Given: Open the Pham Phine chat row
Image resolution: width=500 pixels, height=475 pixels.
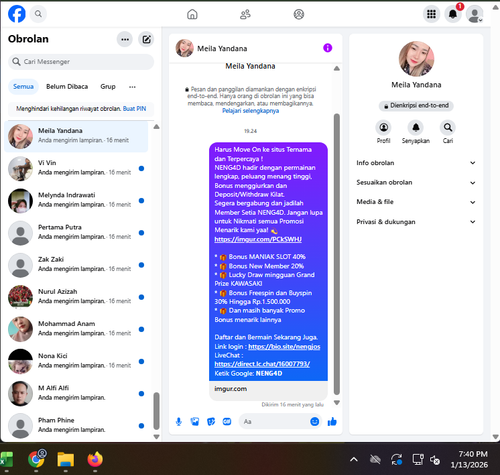Looking at the screenshot, I should tap(76, 426).
